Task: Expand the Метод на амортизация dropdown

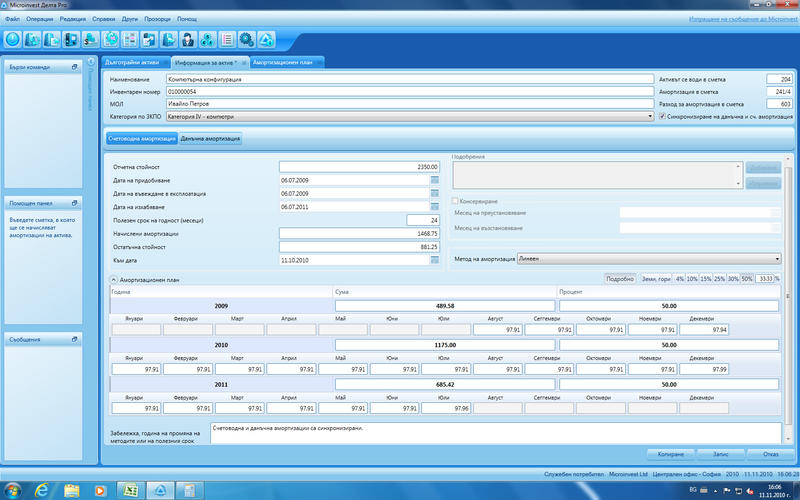Action: tap(778, 257)
